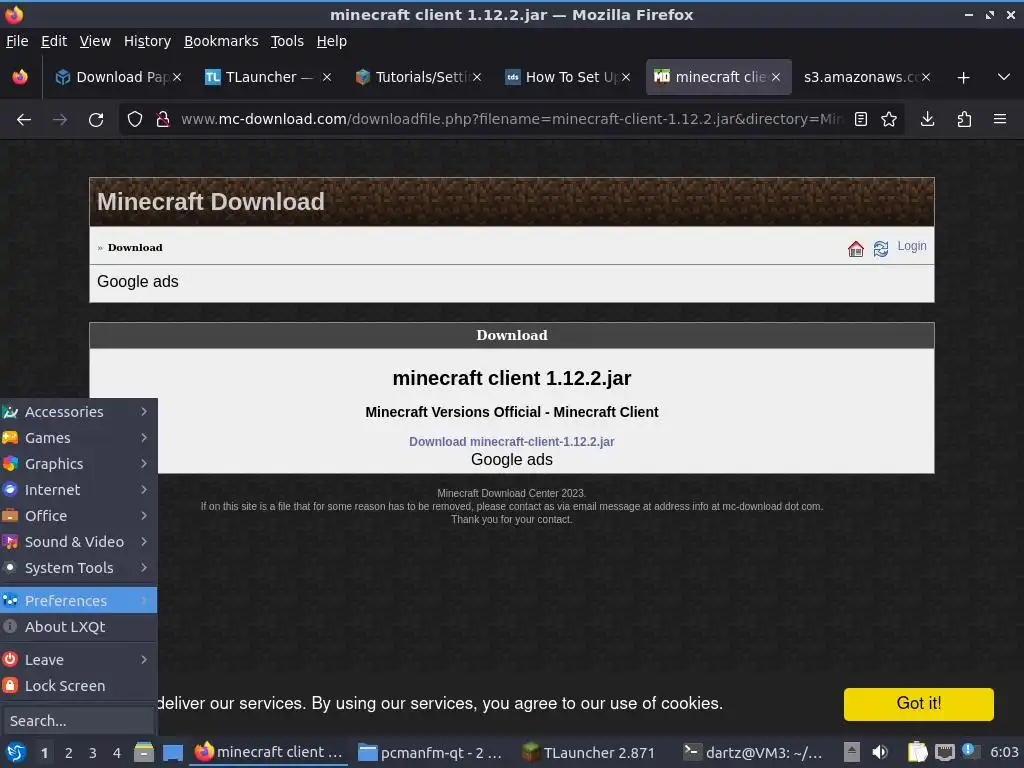Open the History menu

147,41
